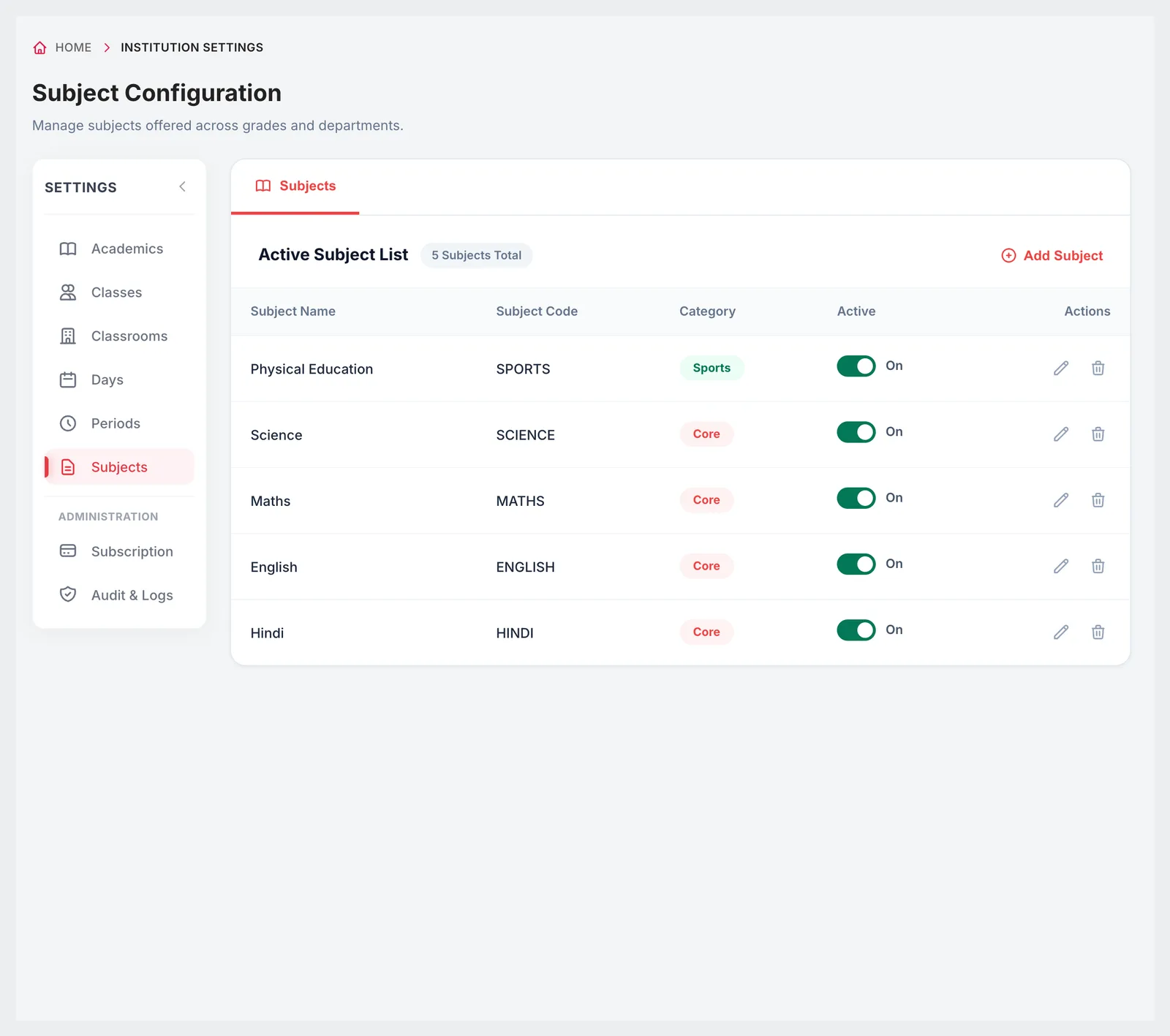Open Audit & Logs page
Screen dimensions: 1170x1036
tap(119, 595)
